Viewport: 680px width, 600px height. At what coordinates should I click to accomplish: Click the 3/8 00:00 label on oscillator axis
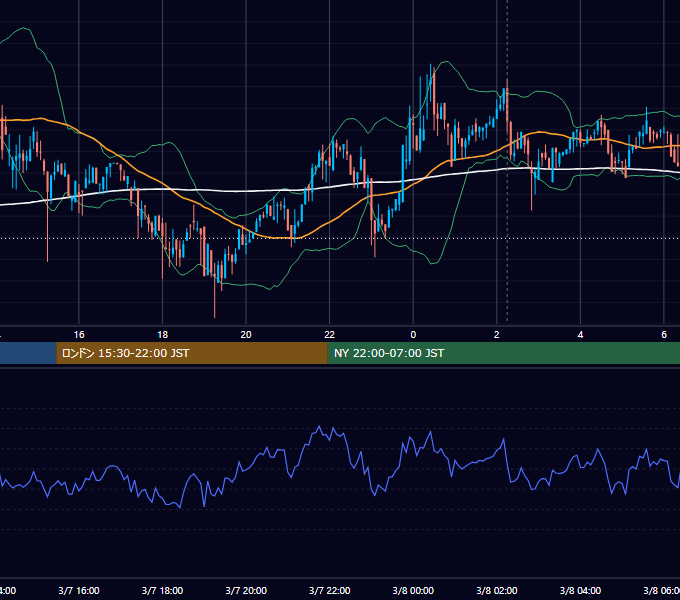(x=413, y=590)
